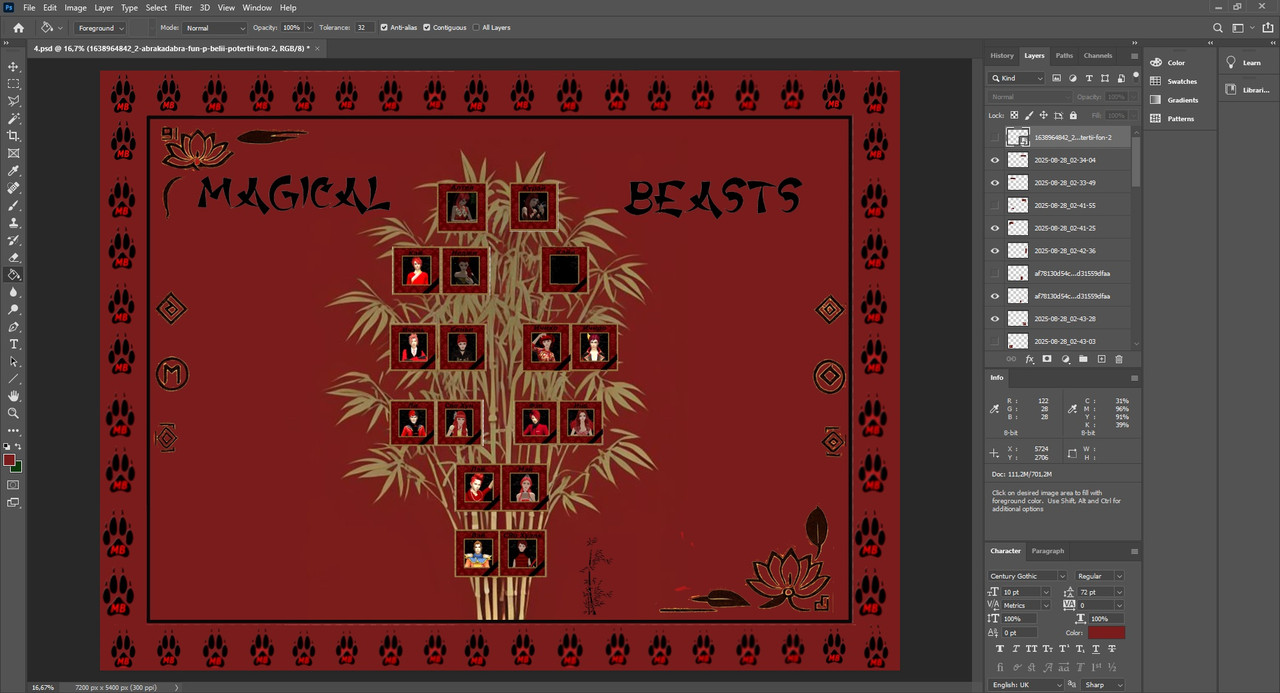The width and height of the screenshot is (1280, 693).
Task: Select the Dodge tool
Action: tap(14, 310)
